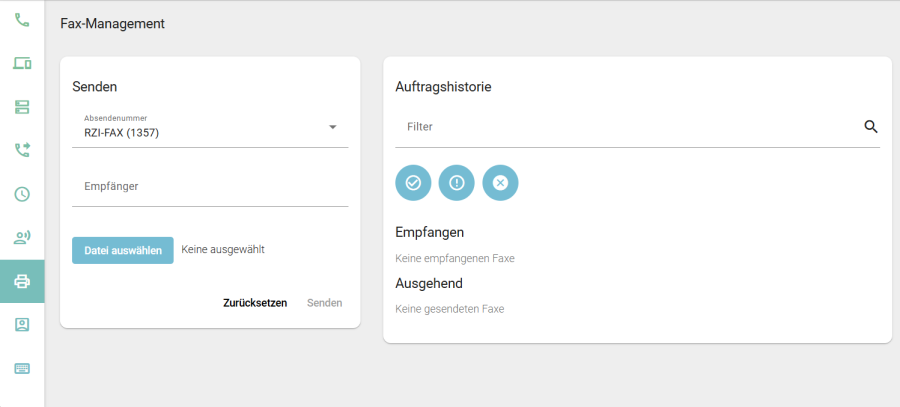
Task: Open the devices section in sidebar
Action: point(22,63)
